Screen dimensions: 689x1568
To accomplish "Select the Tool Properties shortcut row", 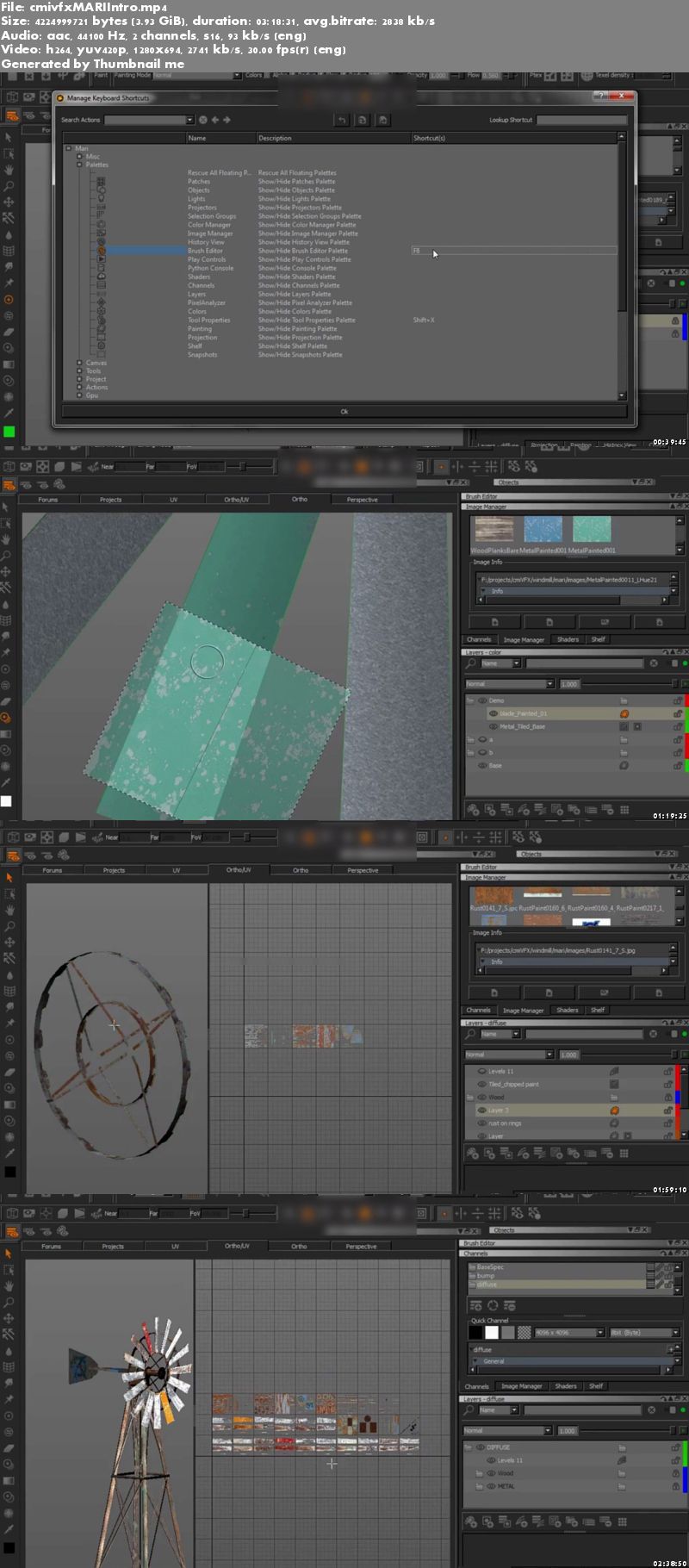I will coord(209,320).
